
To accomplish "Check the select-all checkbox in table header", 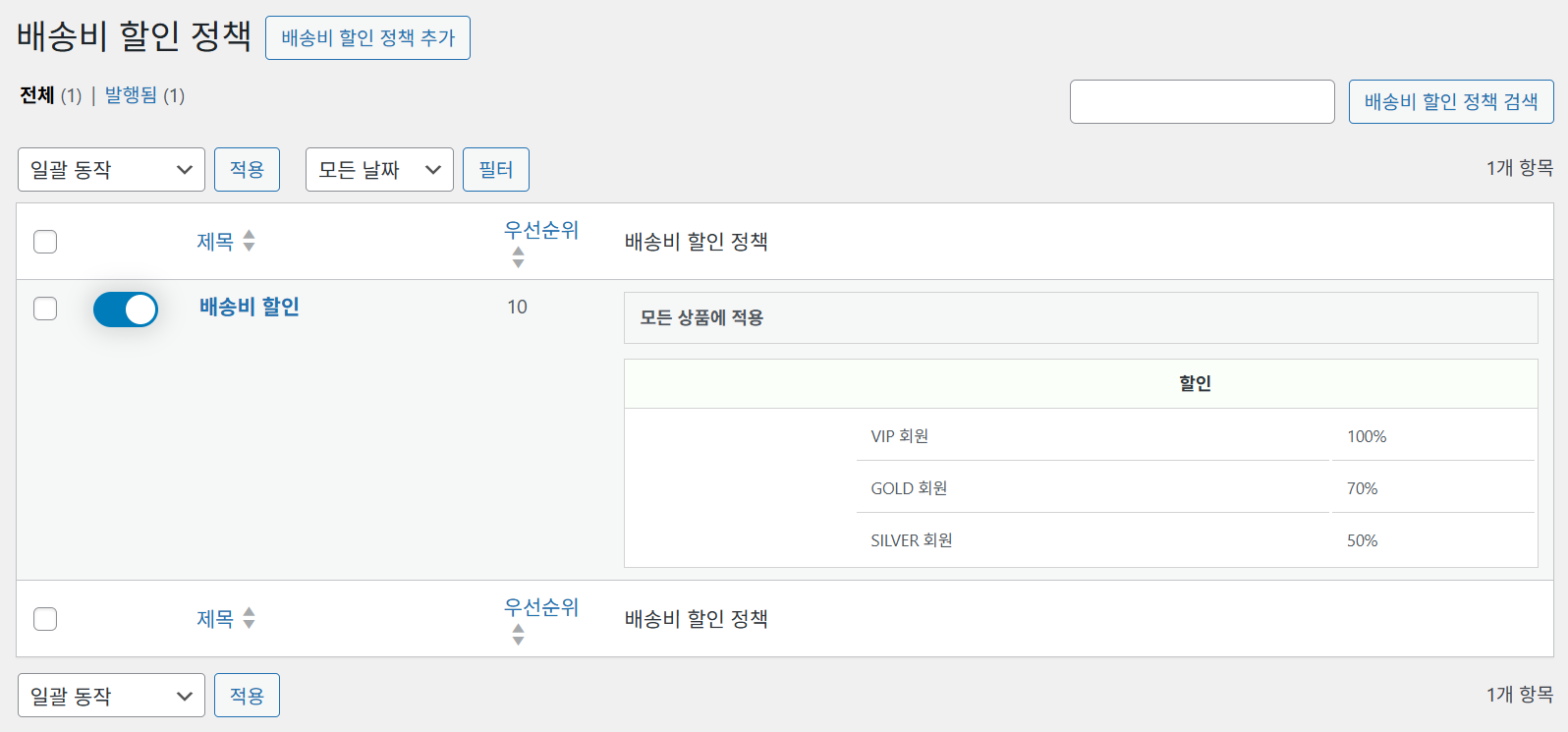I will pyautogui.click(x=45, y=242).
